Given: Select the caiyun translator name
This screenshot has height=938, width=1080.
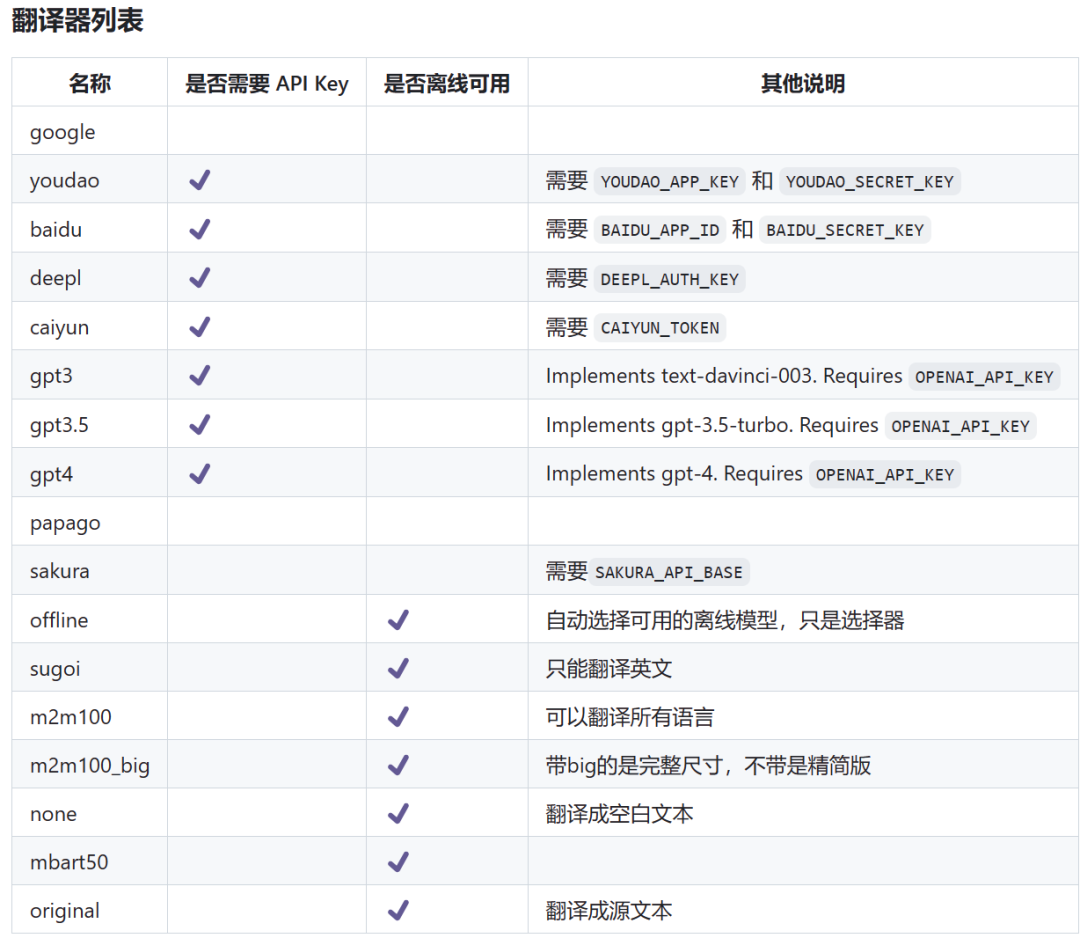Looking at the screenshot, I should coord(59,328).
